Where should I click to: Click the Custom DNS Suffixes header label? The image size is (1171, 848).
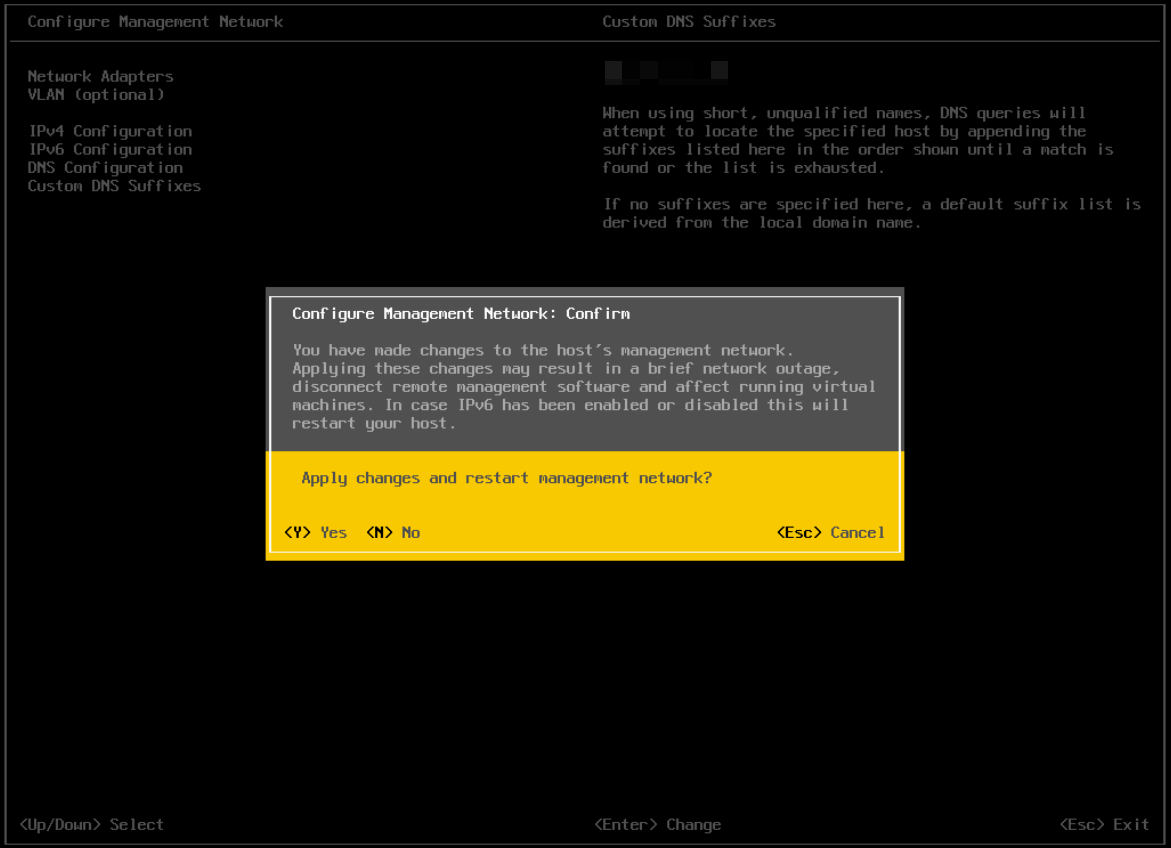click(689, 21)
